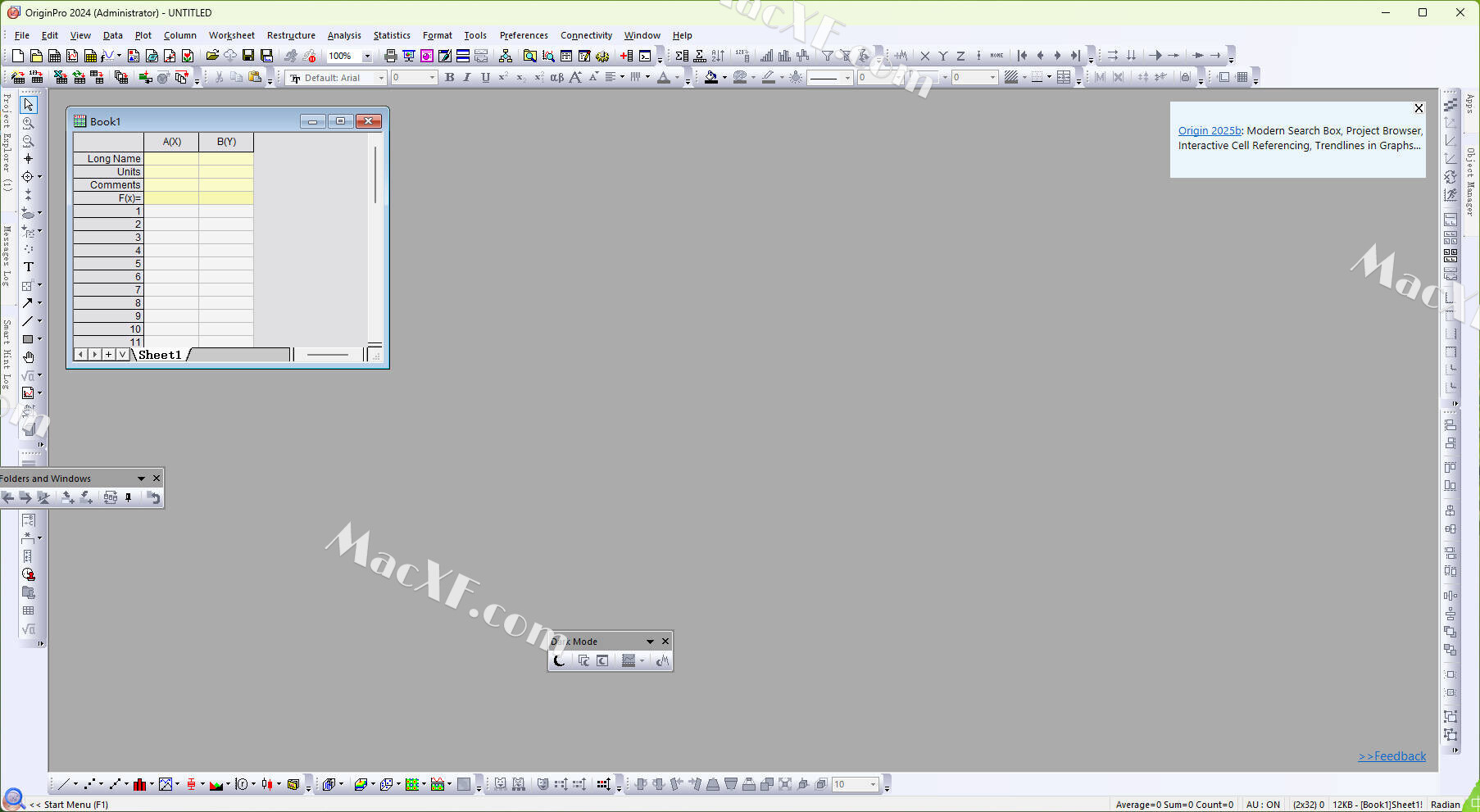Set column as Y designation
This screenshot has height=812, width=1480.
[942, 56]
